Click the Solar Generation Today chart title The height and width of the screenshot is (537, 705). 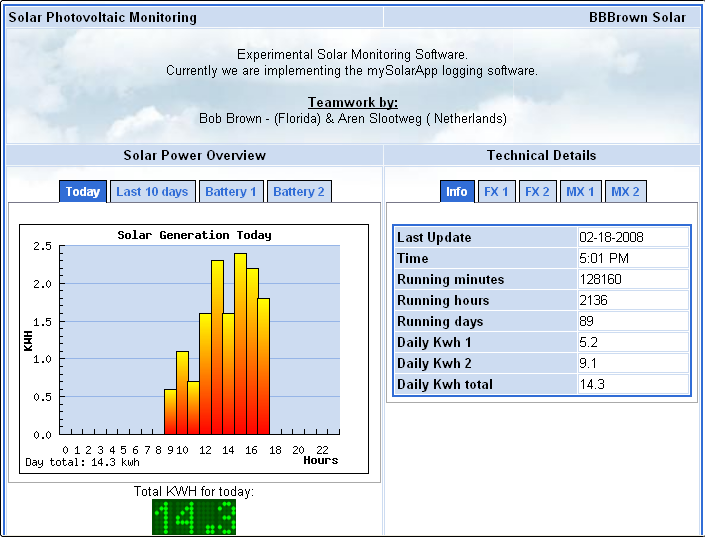tap(194, 235)
